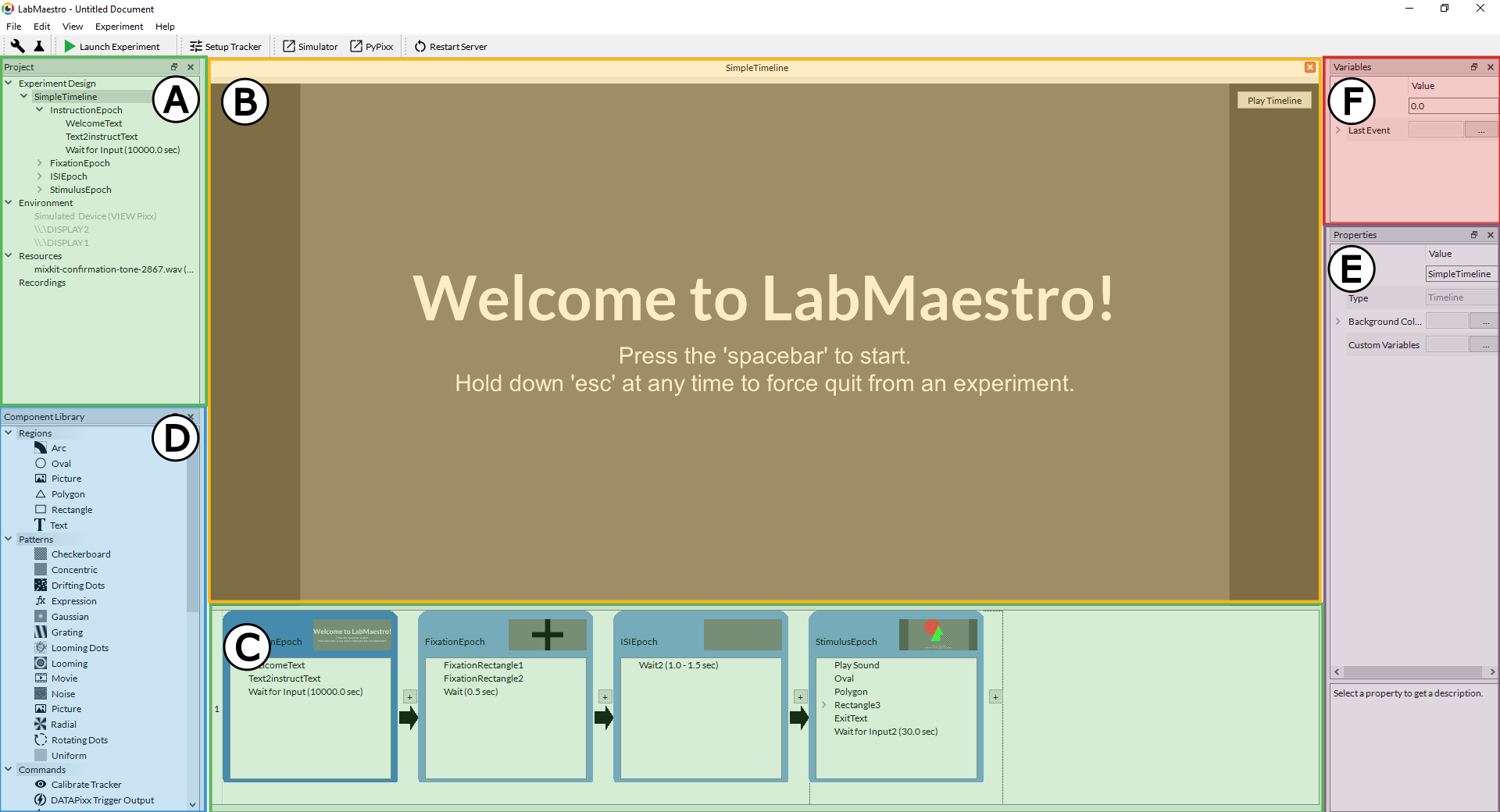
Task: Select the Calibrate Tracker command icon
Action: pyautogui.click(x=41, y=785)
